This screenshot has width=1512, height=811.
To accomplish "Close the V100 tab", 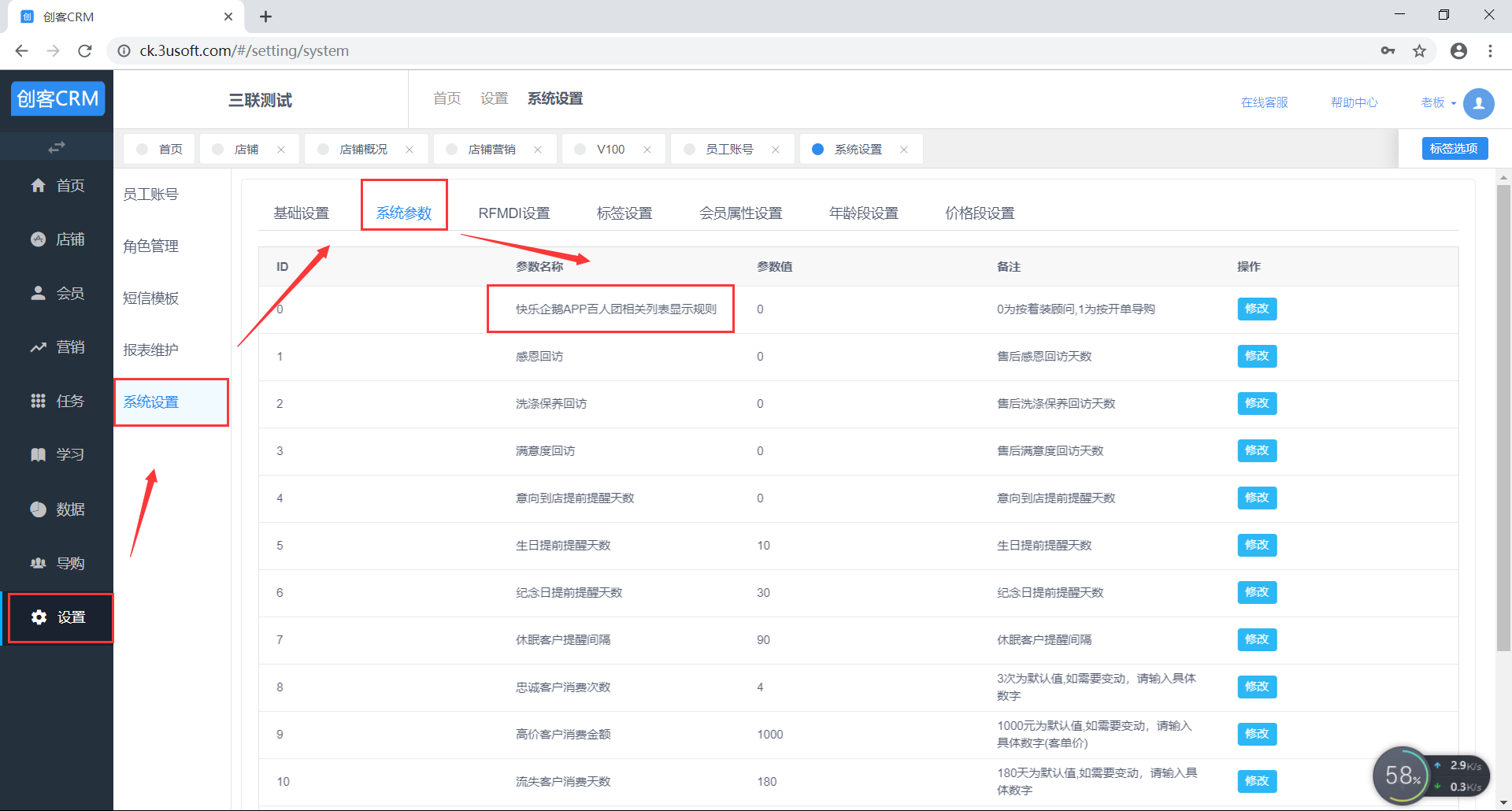I will 647,150.
